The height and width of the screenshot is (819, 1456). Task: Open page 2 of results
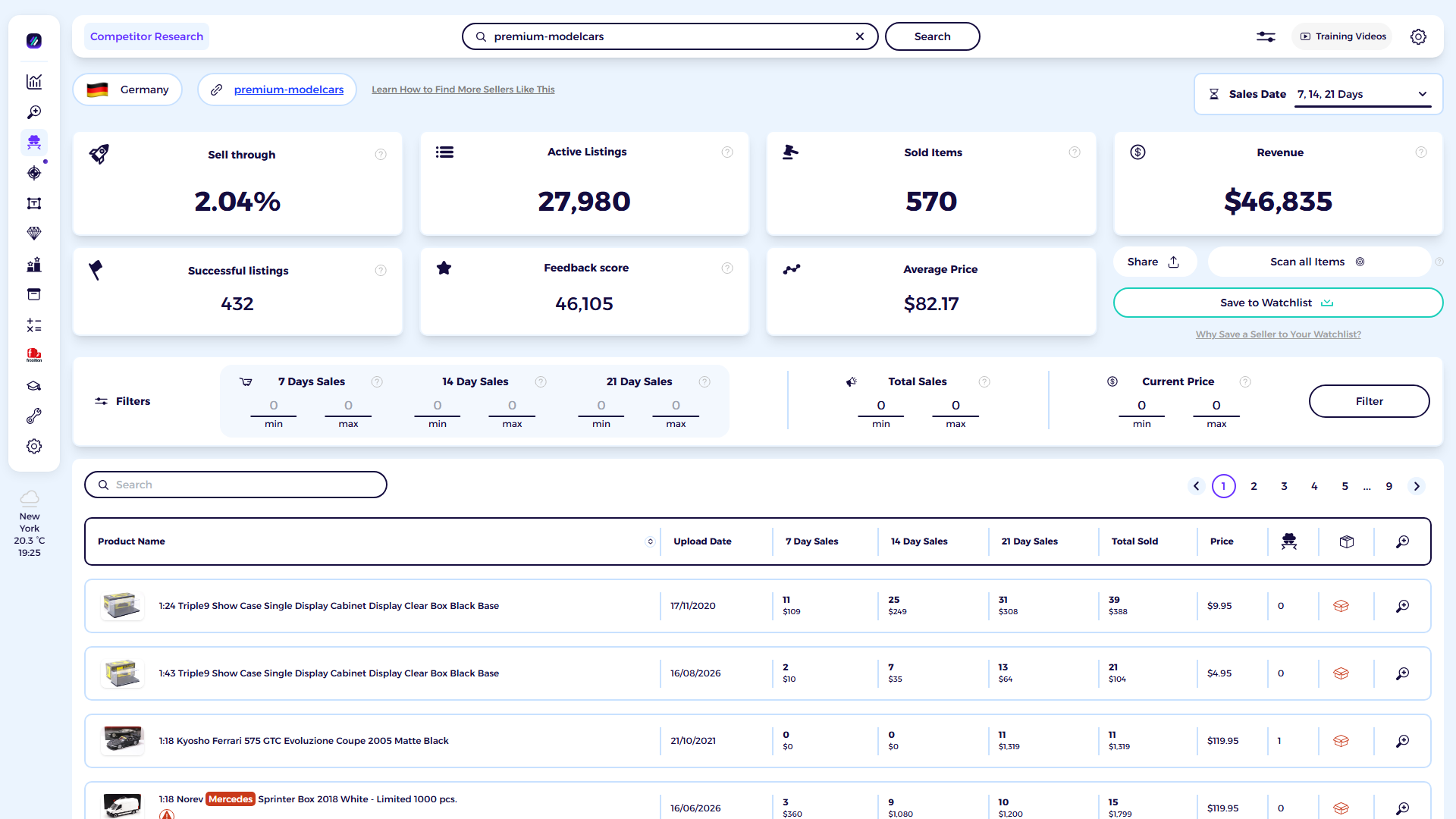[1254, 486]
